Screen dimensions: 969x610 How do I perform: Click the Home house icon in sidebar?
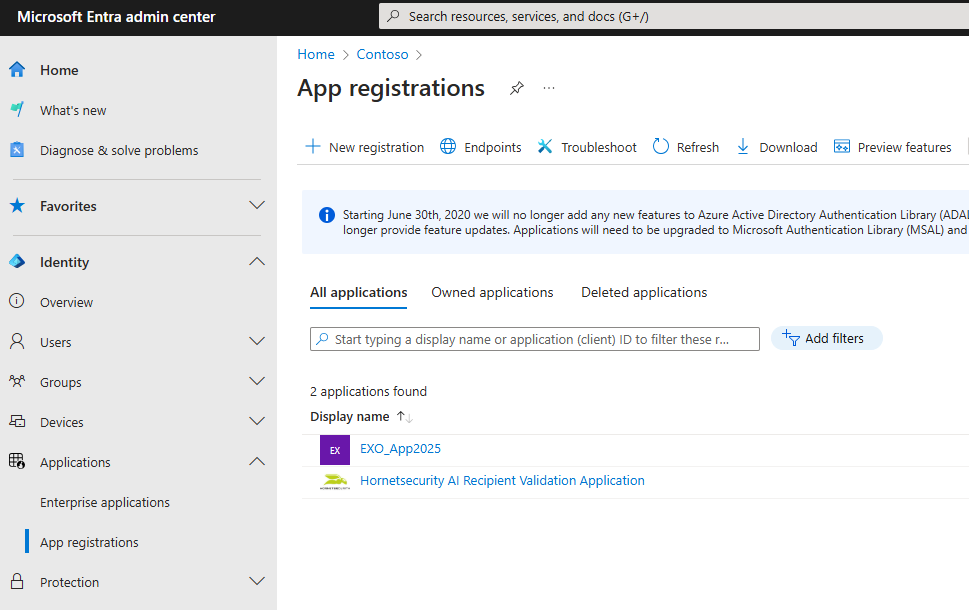tap(17, 70)
